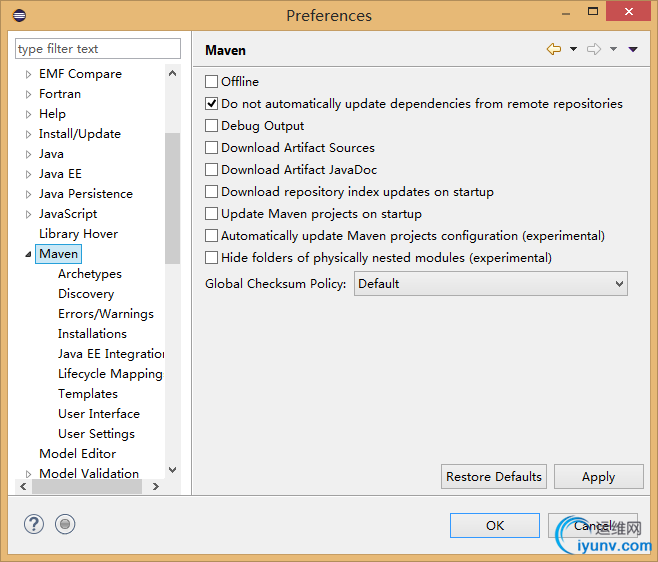The image size is (658, 562).
Task: Open Discovery under Maven
Action: 86,294
